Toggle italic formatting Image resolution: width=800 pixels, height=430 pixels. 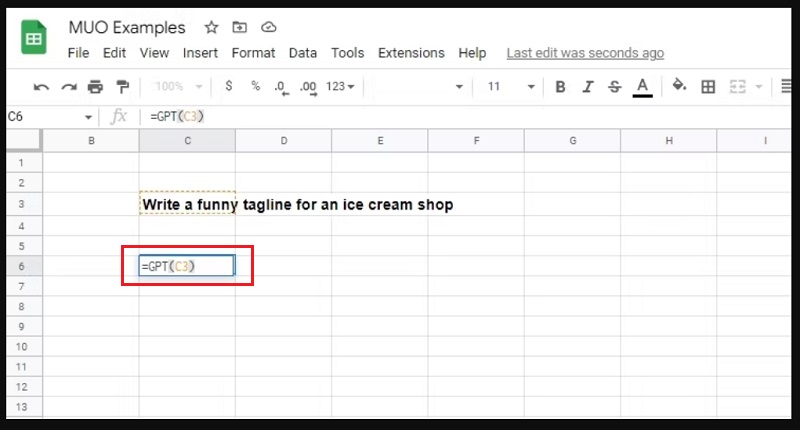point(588,87)
